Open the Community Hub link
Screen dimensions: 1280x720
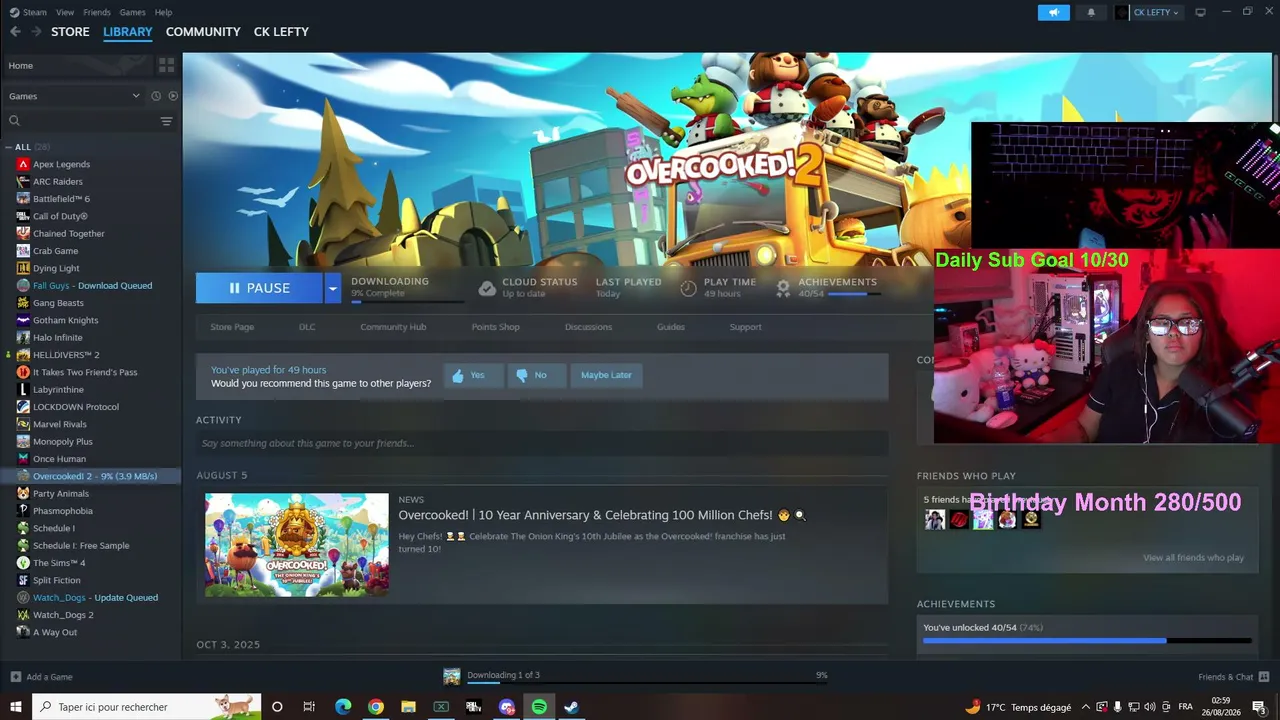point(393,327)
